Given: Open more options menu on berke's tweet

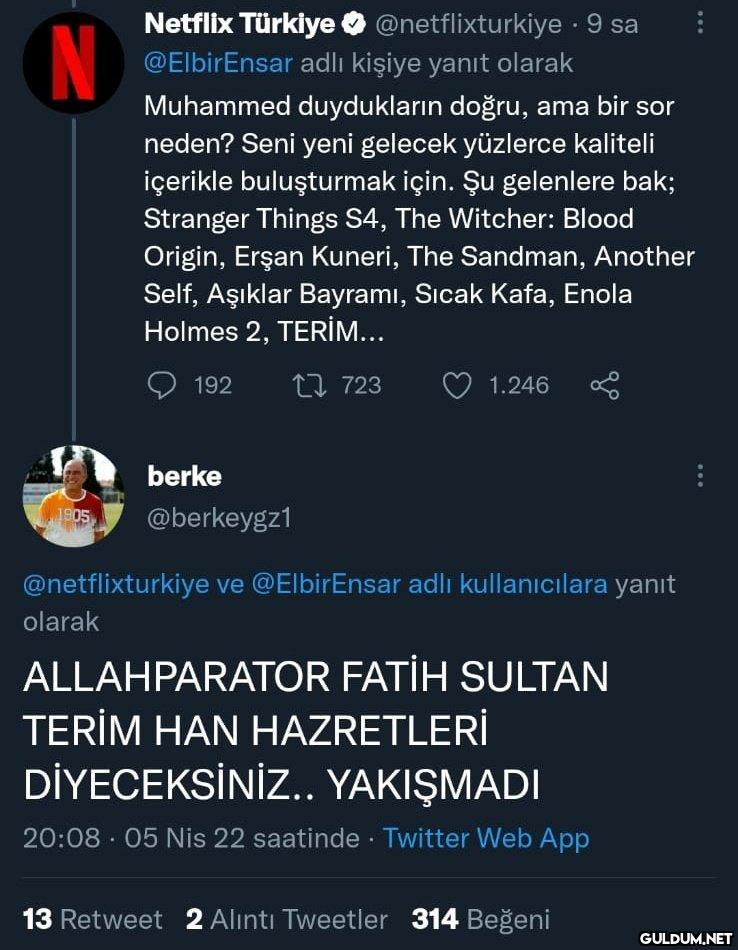Looking at the screenshot, I should [x=700, y=476].
